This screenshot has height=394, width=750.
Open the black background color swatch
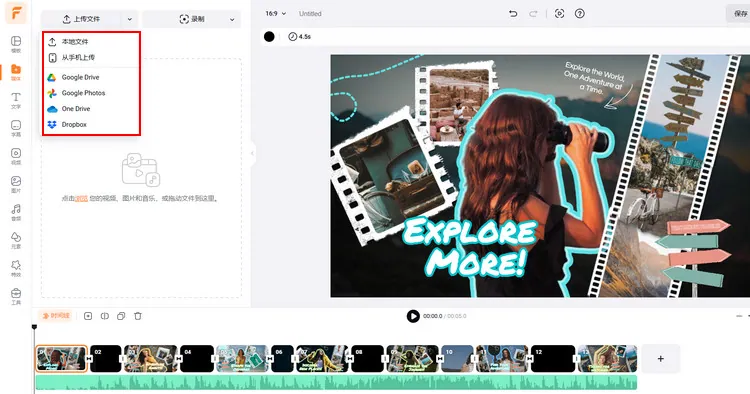tap(269, 36)
